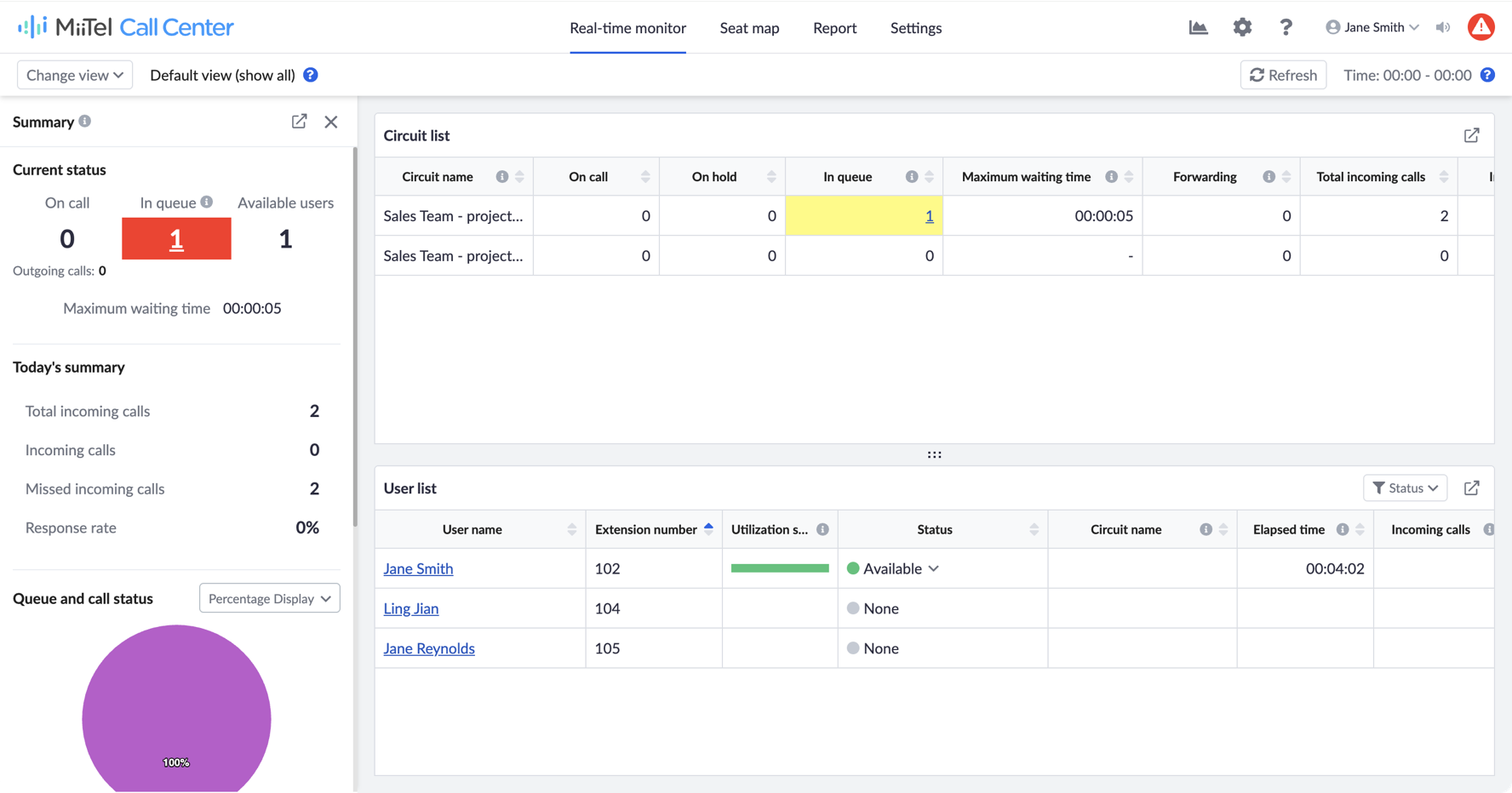Open the Jane Smith user link

tap(418, 568)
